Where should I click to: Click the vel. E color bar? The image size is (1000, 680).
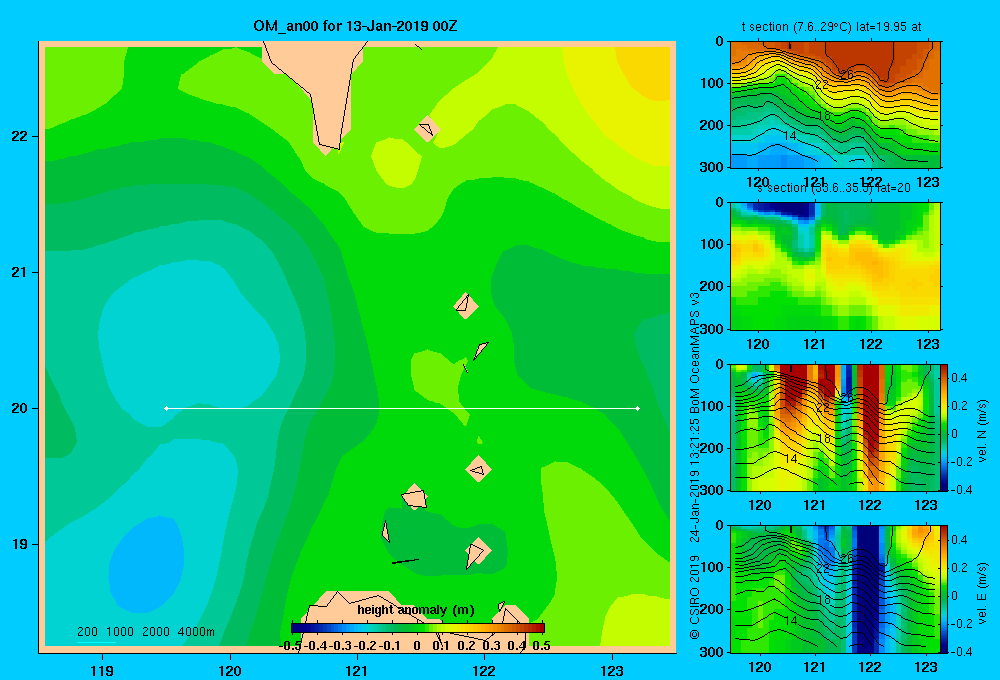(x=944, y=589)
